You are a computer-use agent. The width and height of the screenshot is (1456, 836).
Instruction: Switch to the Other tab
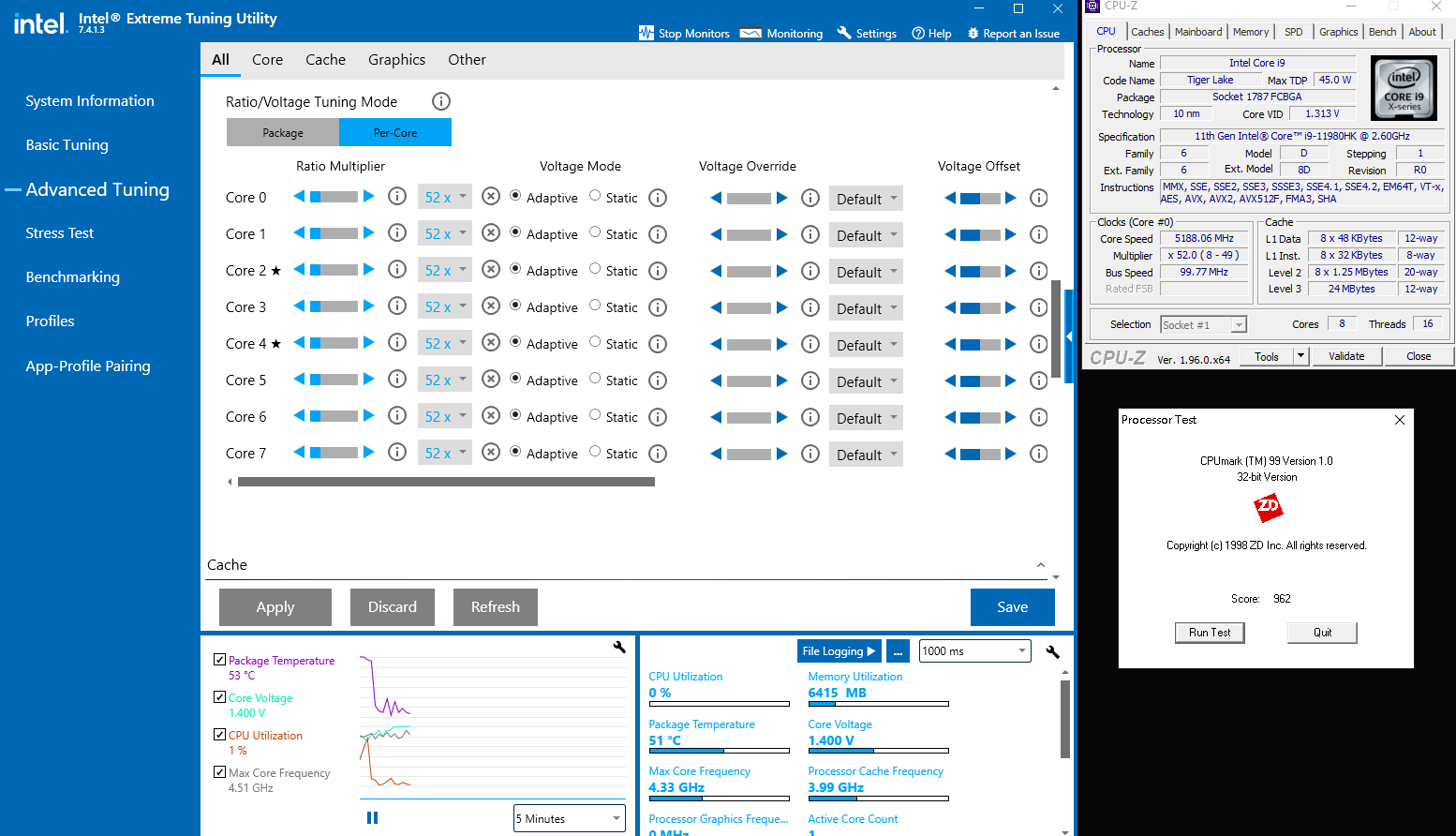[x=467, y=59]
